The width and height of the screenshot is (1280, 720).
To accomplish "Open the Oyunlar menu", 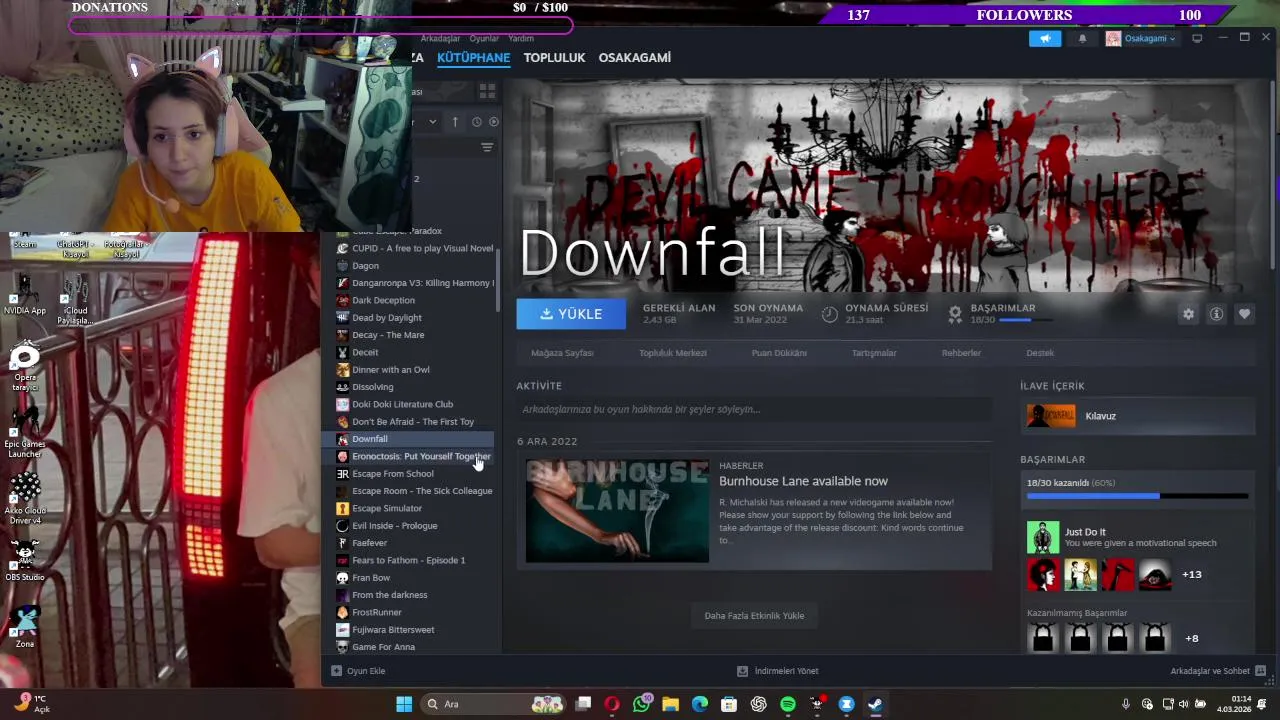I will pyautogui.click(x=484, y=38).
